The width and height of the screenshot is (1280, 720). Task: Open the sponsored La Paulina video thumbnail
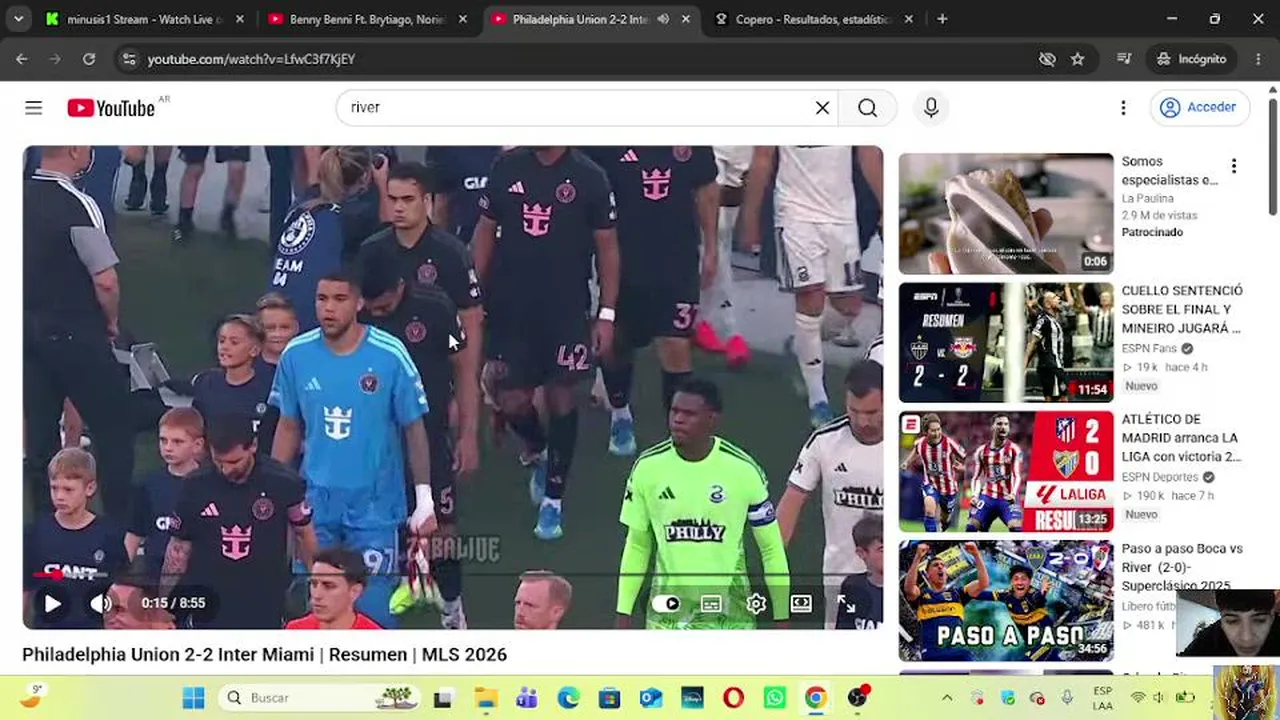pyautogui.click(x=1006, y=213)
